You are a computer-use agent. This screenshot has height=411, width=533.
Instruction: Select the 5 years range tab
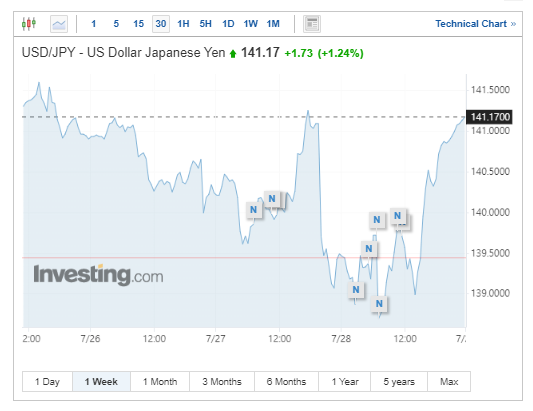pyautogui.click(x=399, y=382)
